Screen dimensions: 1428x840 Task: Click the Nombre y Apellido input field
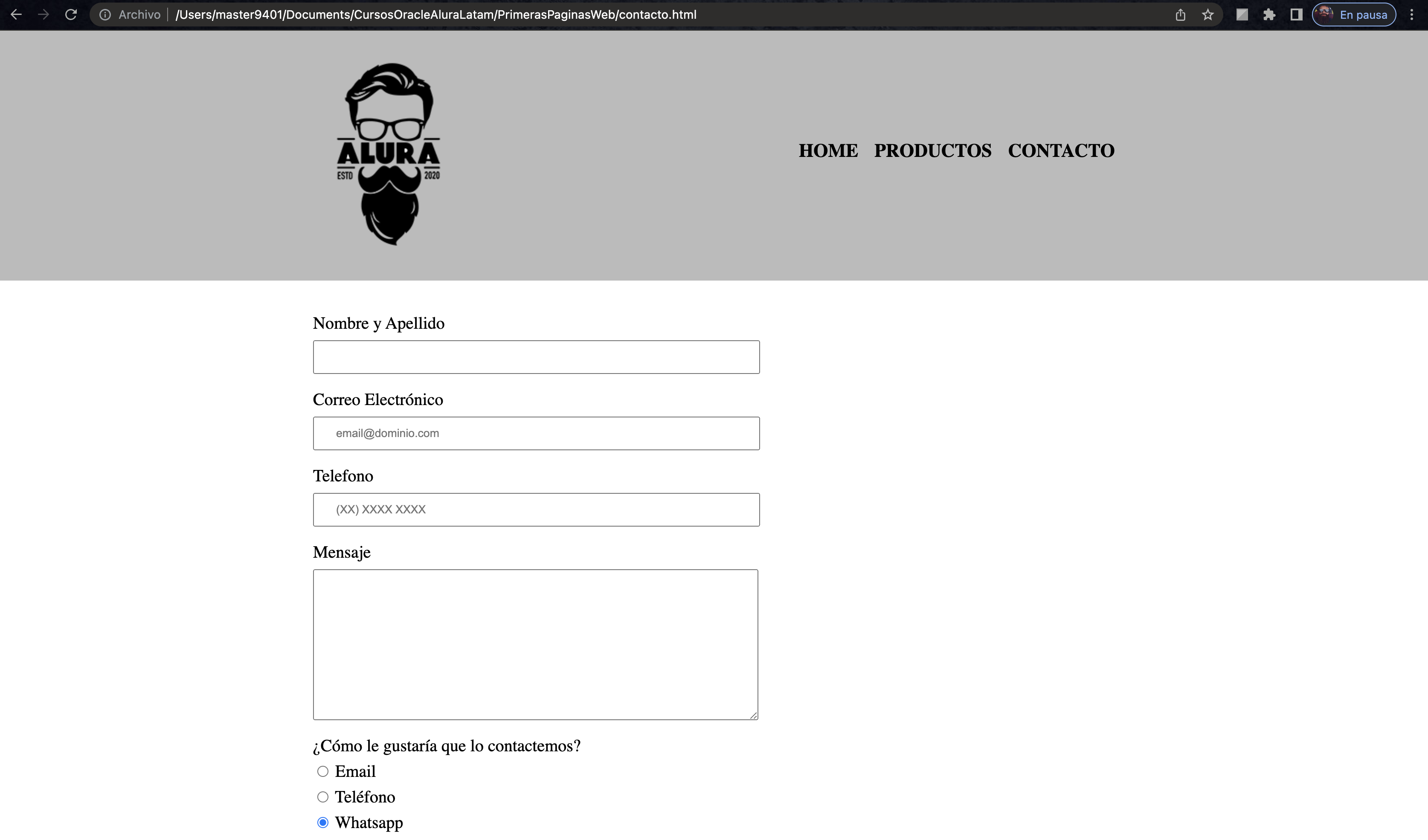pyautogui.click(x=536, y=357)
